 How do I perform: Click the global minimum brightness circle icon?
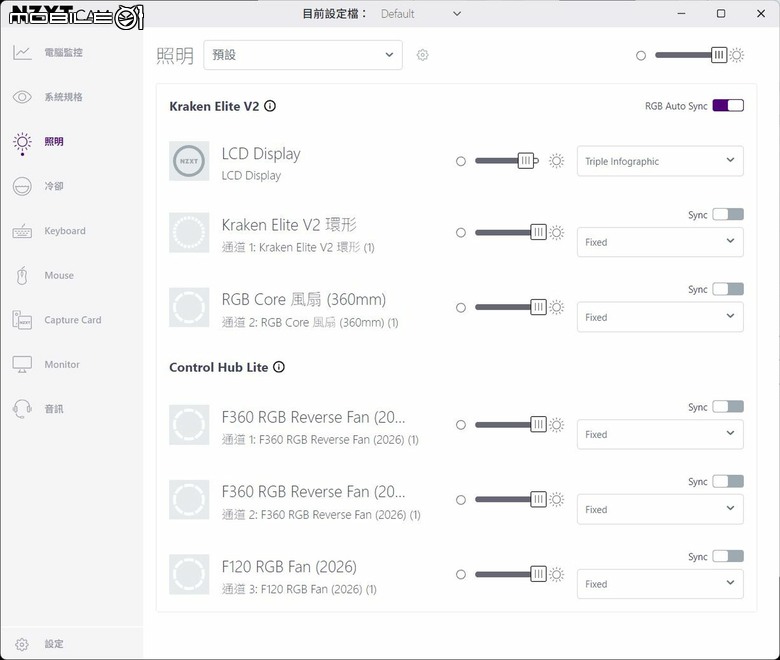pos(641,56)
